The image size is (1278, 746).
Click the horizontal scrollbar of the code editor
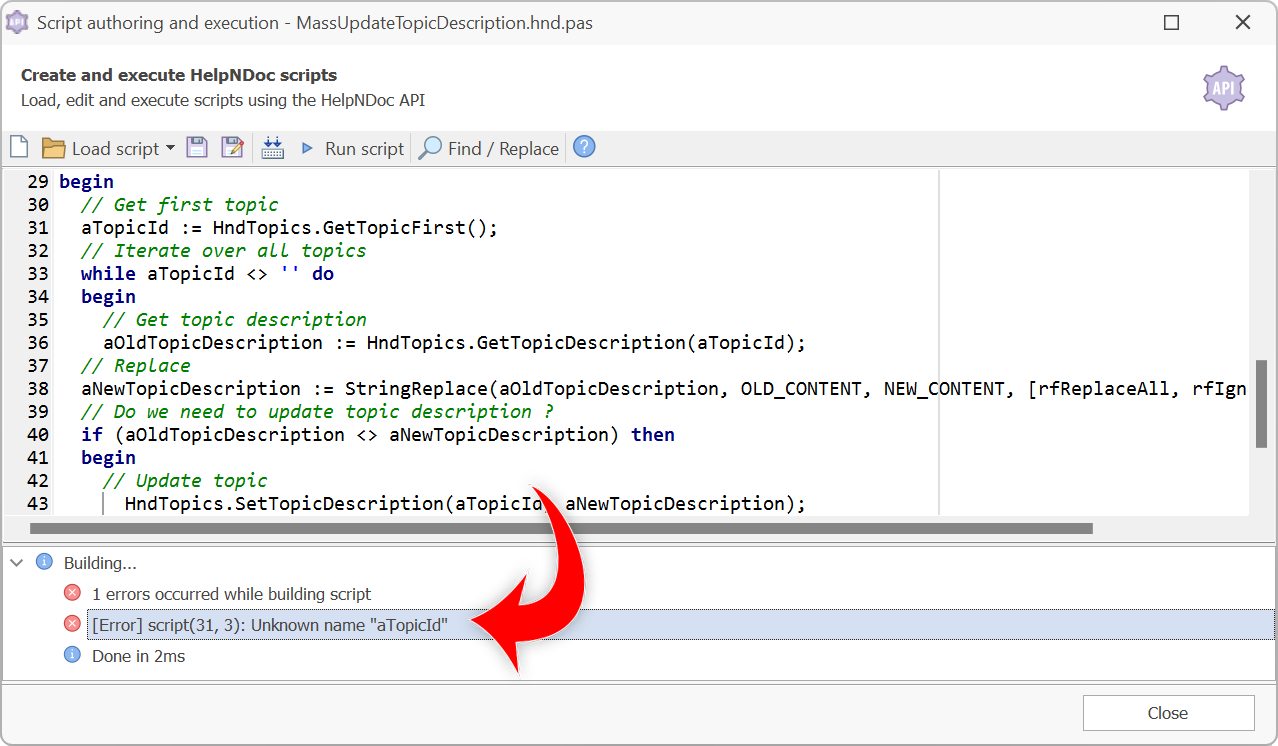(x=561, y=528)
